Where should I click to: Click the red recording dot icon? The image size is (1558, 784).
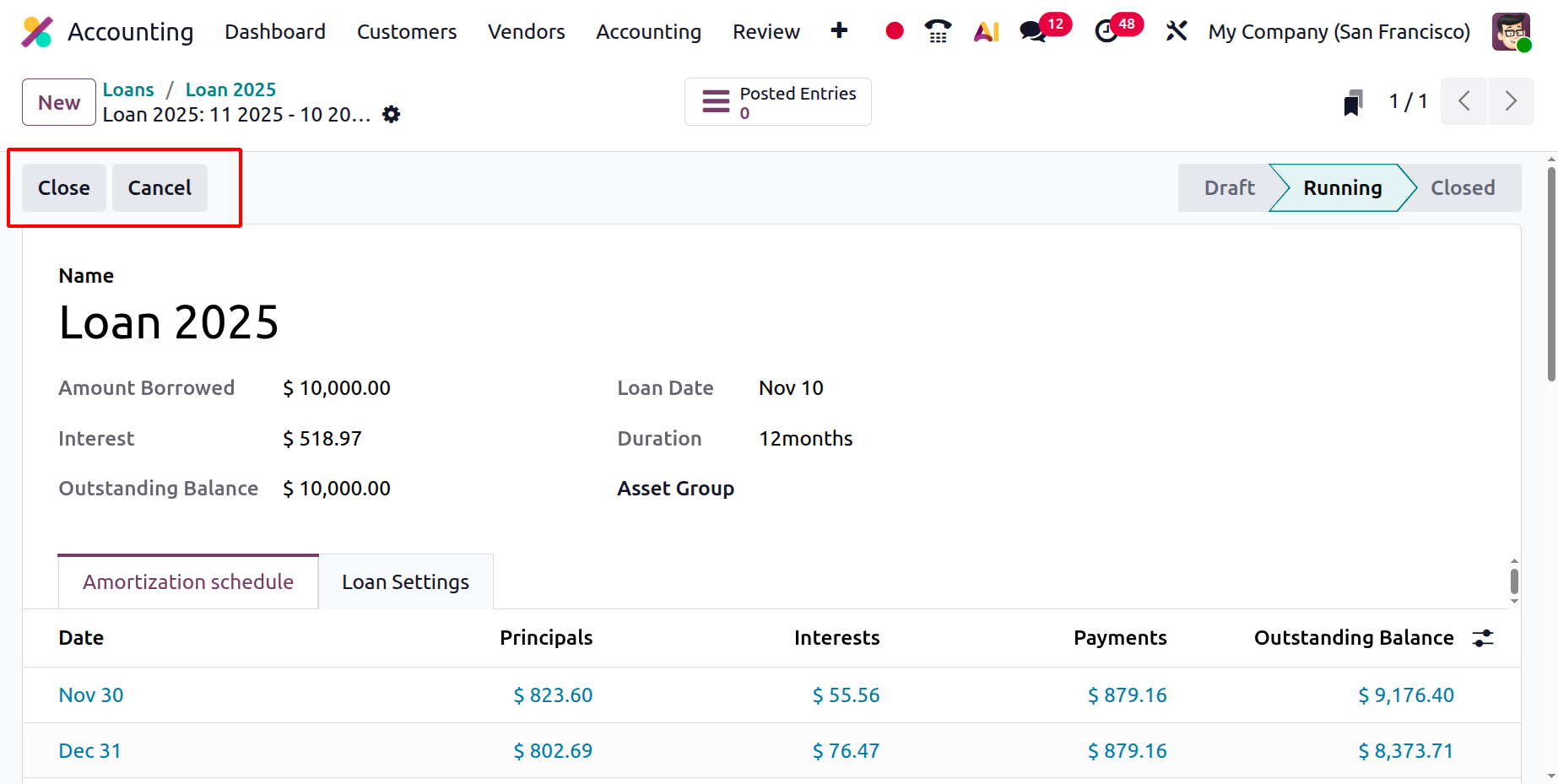point(895,31)
